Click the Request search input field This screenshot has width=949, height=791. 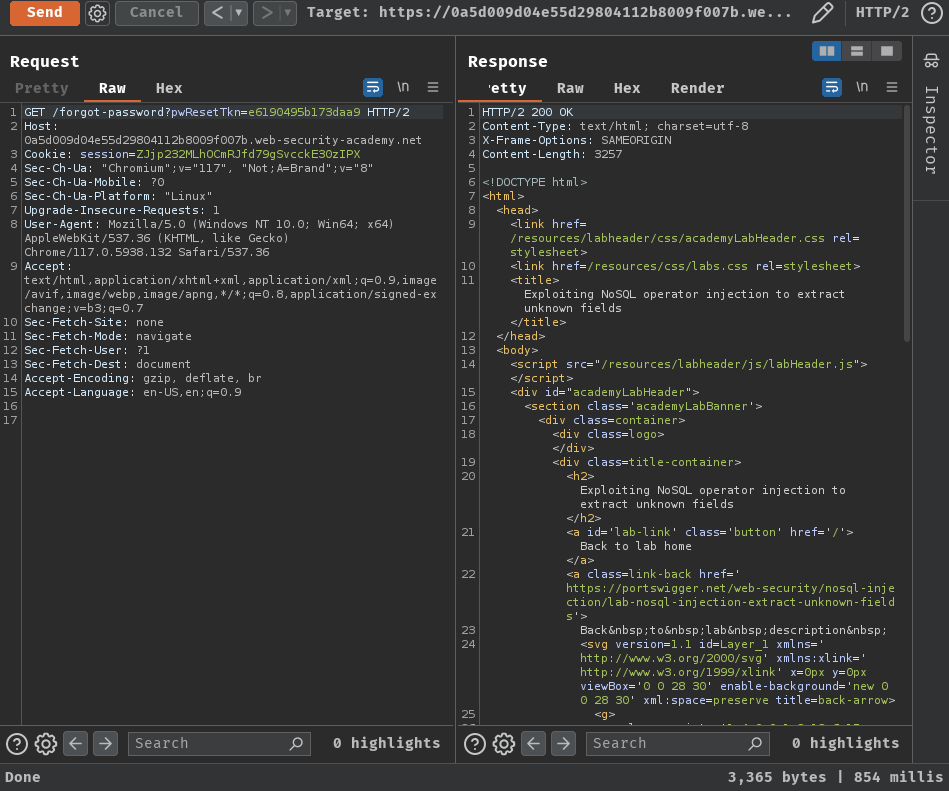pyautogui.click(x=219, y=744)
